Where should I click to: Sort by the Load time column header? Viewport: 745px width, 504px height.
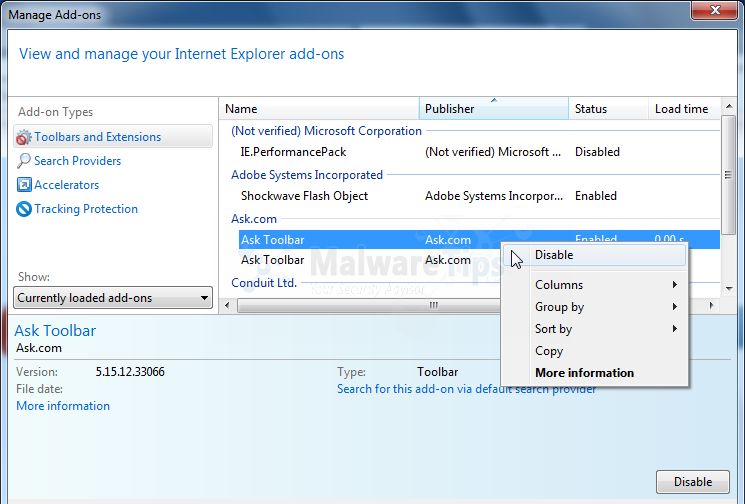point(685,109)
